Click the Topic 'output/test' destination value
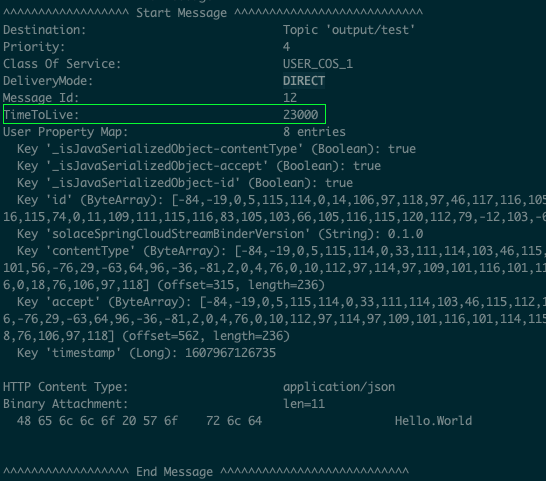 349,30
